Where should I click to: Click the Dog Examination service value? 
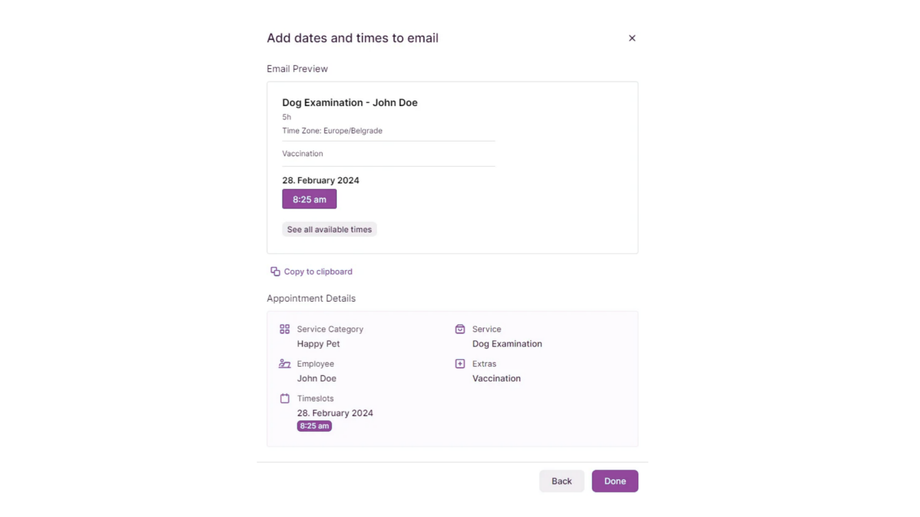pos(507,344)
